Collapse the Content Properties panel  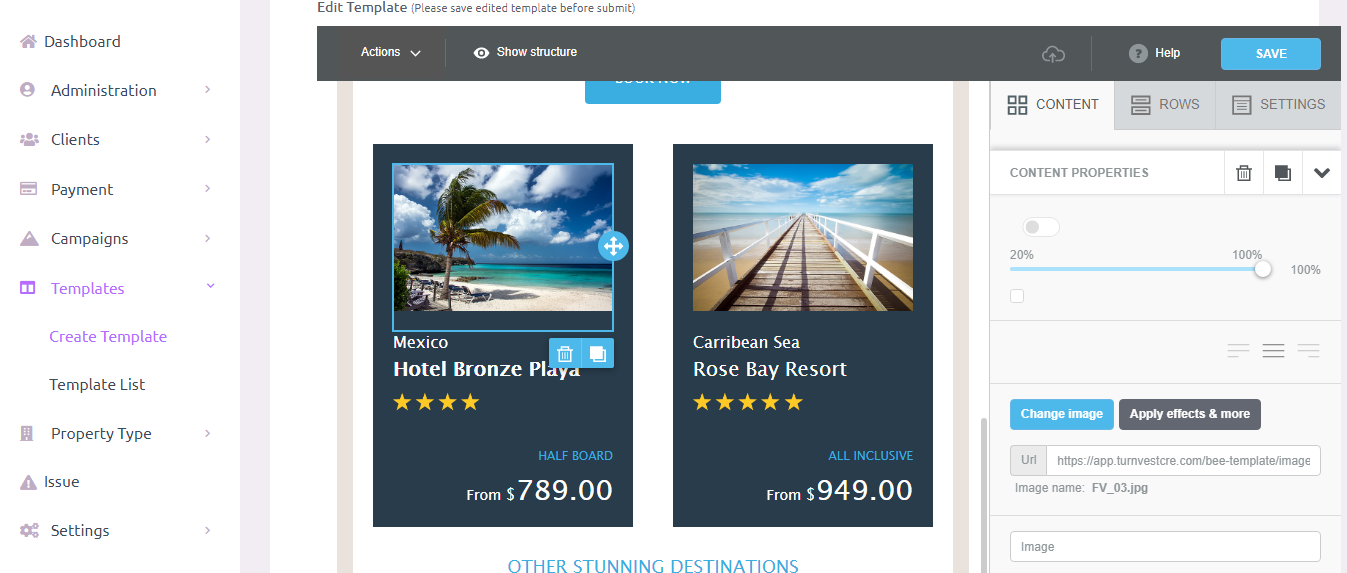(x=1322, y=173)
